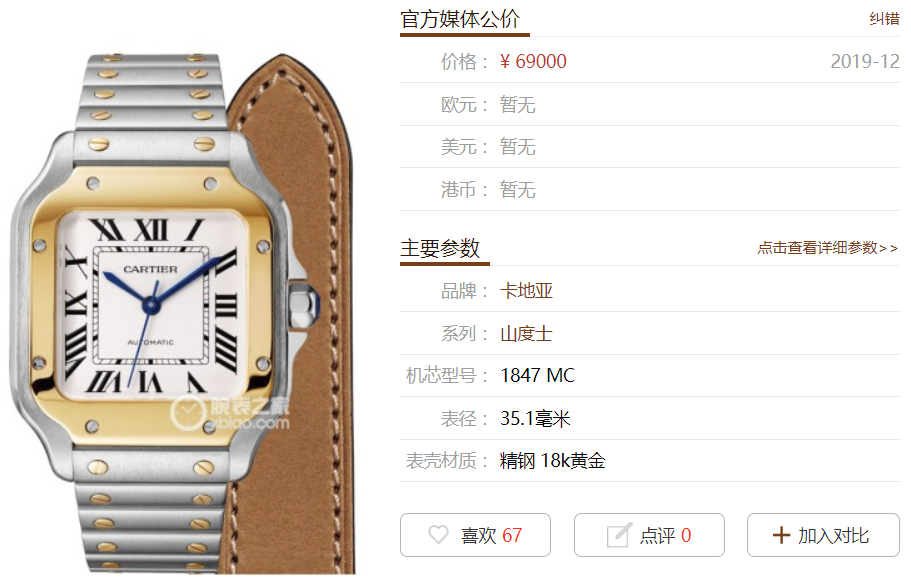Viewport: 911px width, 578px height.
Task: Click the movement value 1847 MC
Action: [x=537, y=376]
